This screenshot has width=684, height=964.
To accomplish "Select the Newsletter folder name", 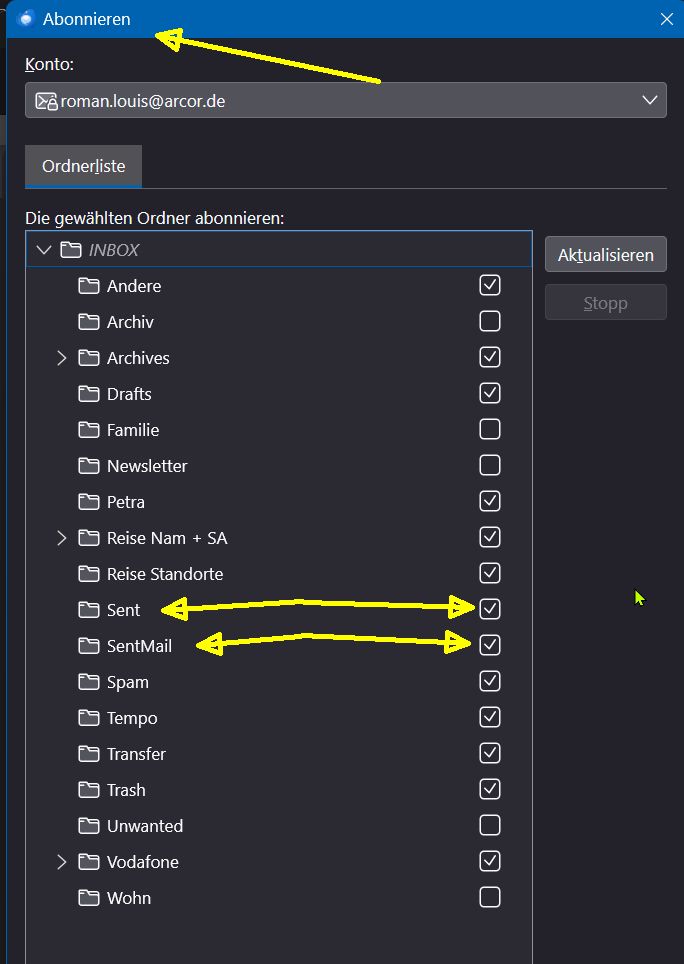I will [x=147, y=466].
